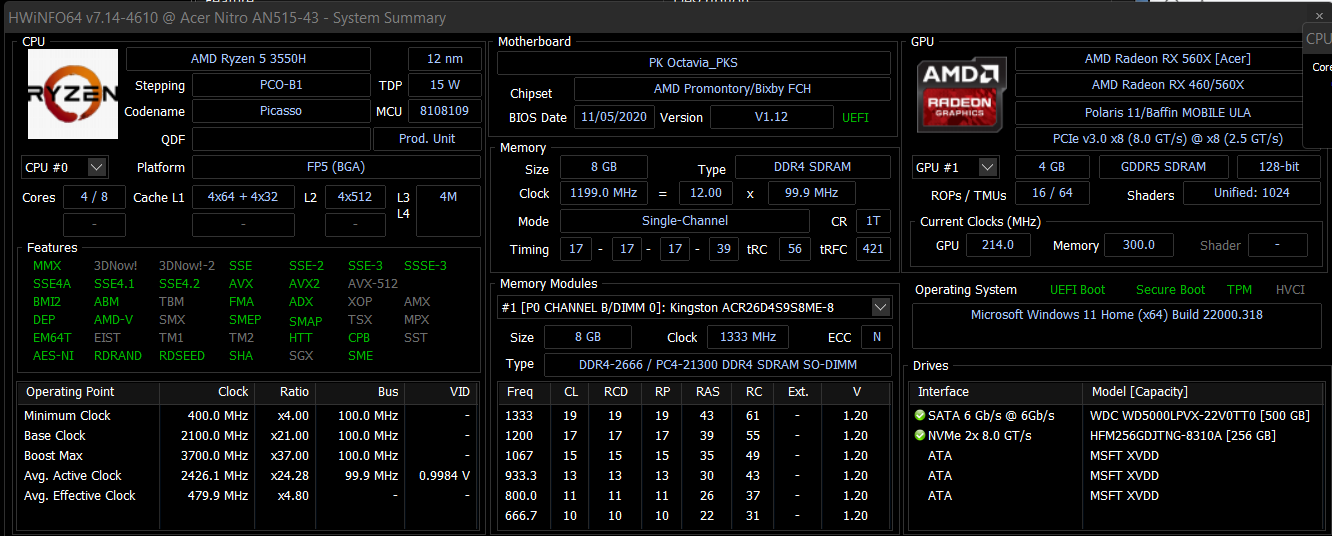The width and height of the screenshot is (1332, 536).
Task: Click the Microsoft Windows 11 Home build text
Action: pos(1118,315)
